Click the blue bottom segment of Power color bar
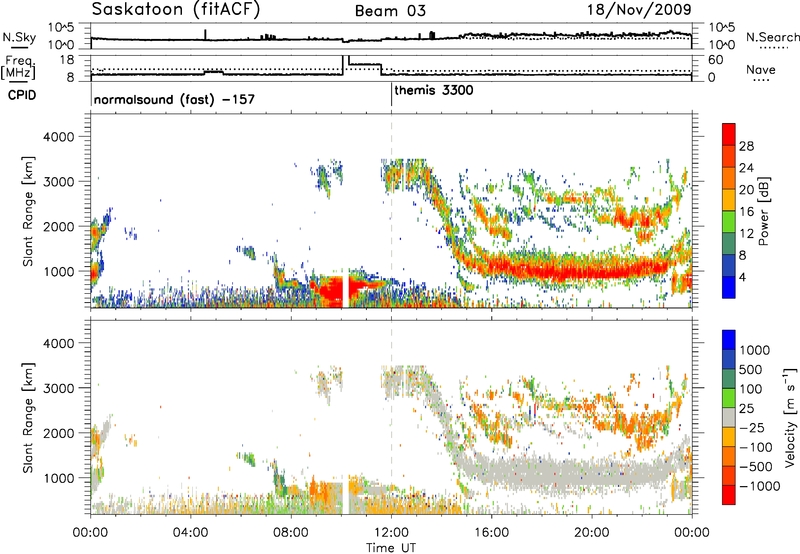The width and height of the screenshot is (800, 554). point(729,287)
